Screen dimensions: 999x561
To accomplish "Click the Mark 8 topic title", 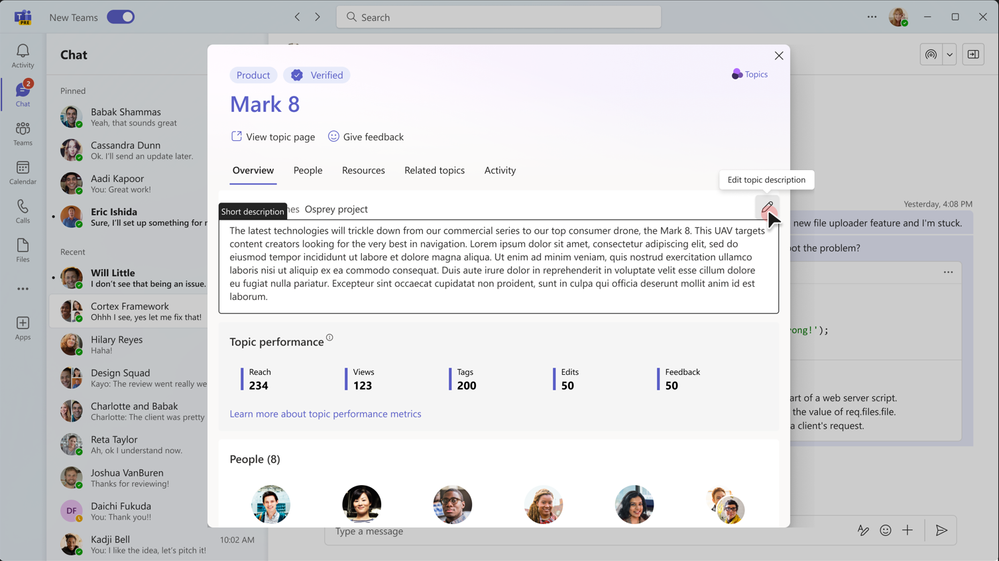I will pyautogui.click(x=265, y=104).
